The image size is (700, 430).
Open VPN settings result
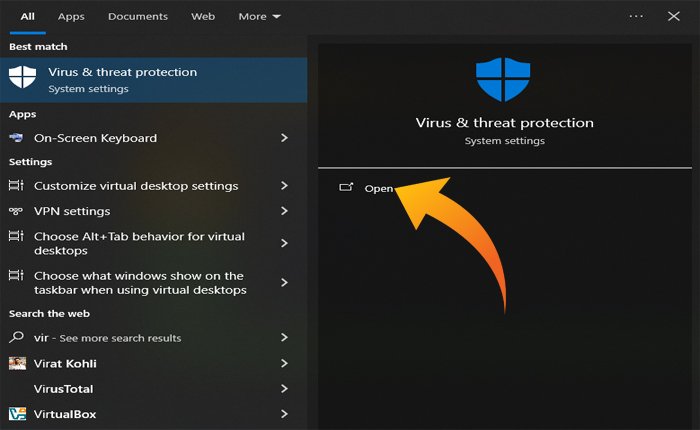(154, 211)
